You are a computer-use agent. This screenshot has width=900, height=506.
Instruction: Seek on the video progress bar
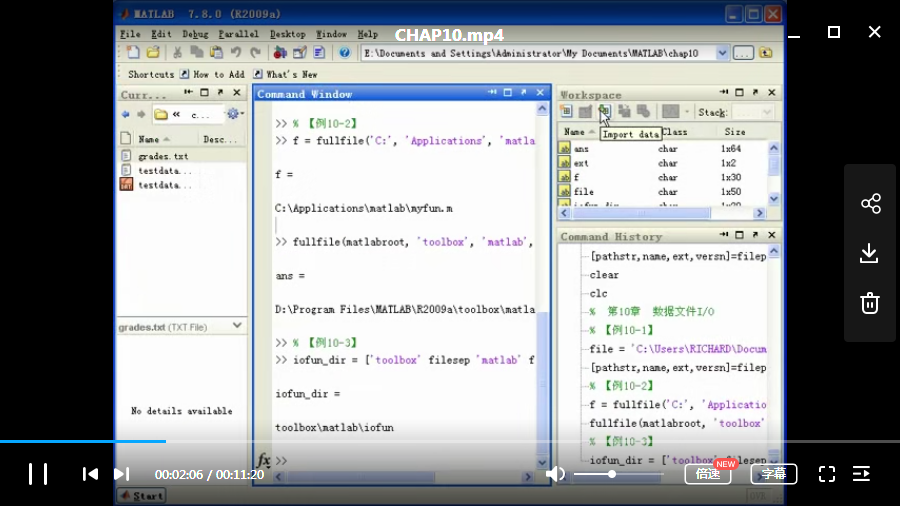pos(450,441)
